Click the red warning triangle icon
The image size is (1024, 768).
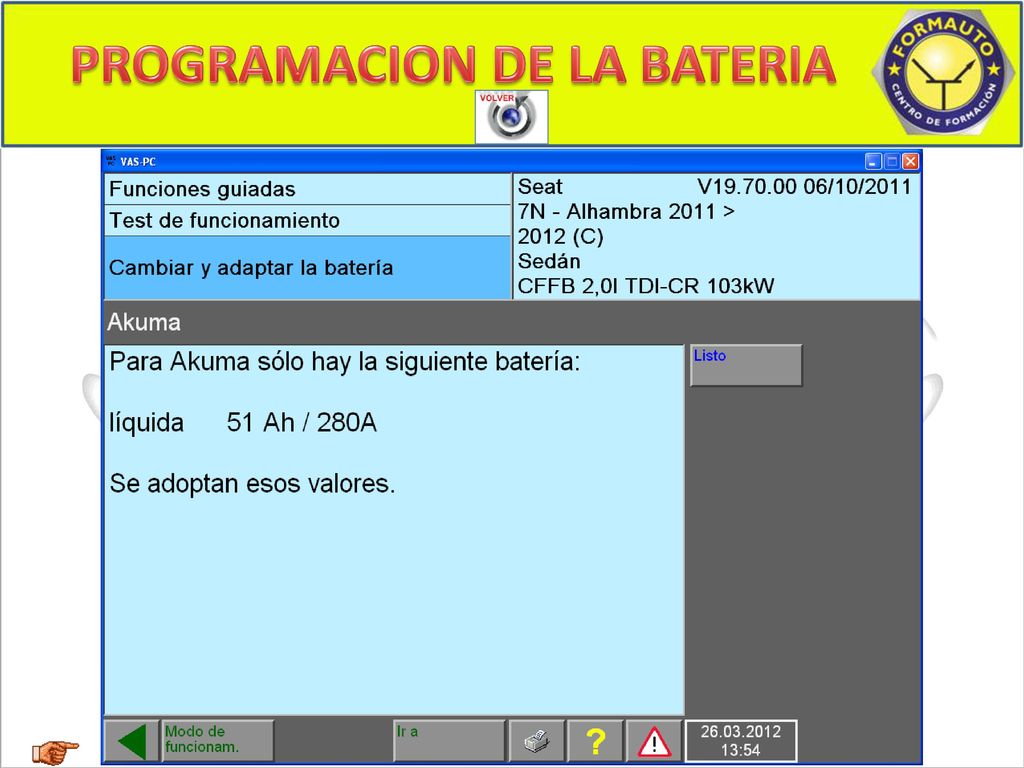(x=654, y=741)
